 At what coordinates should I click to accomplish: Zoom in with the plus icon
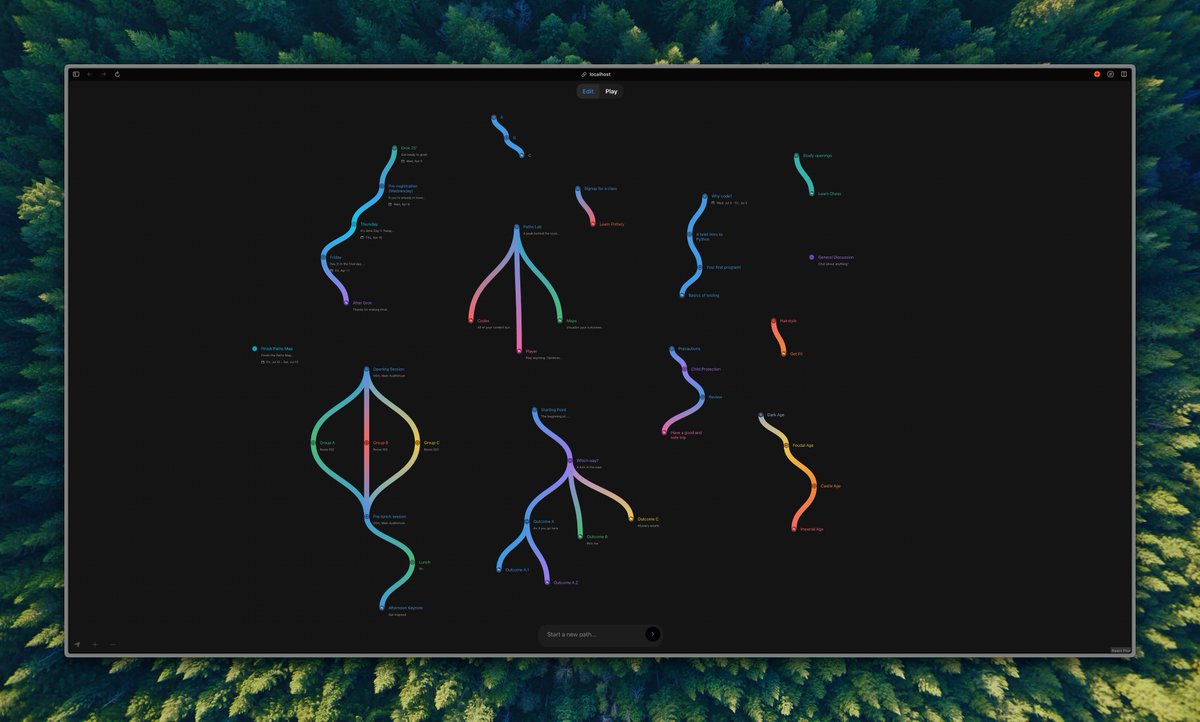[x=95, y=644]
